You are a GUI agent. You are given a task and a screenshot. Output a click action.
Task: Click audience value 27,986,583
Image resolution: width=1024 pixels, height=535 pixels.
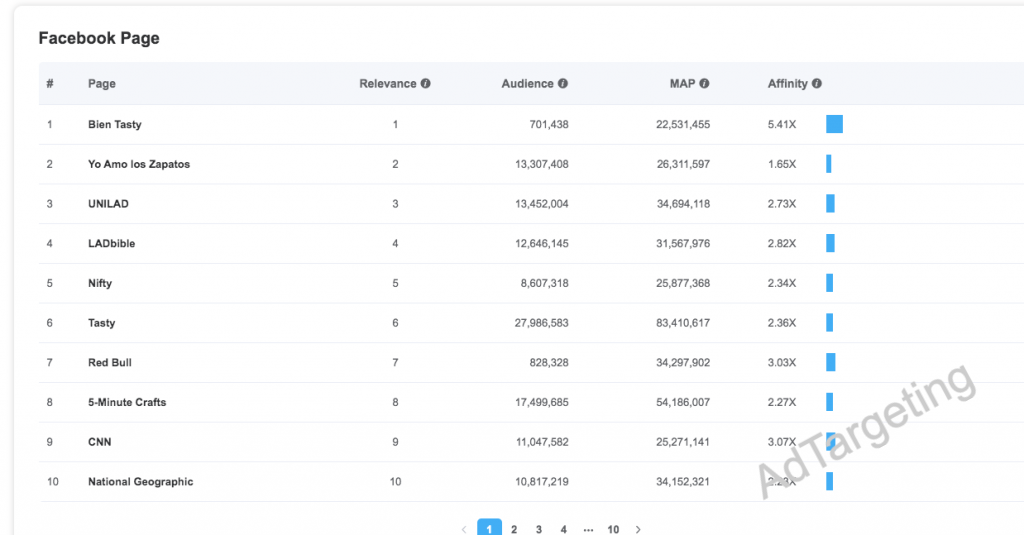[541, 323]
